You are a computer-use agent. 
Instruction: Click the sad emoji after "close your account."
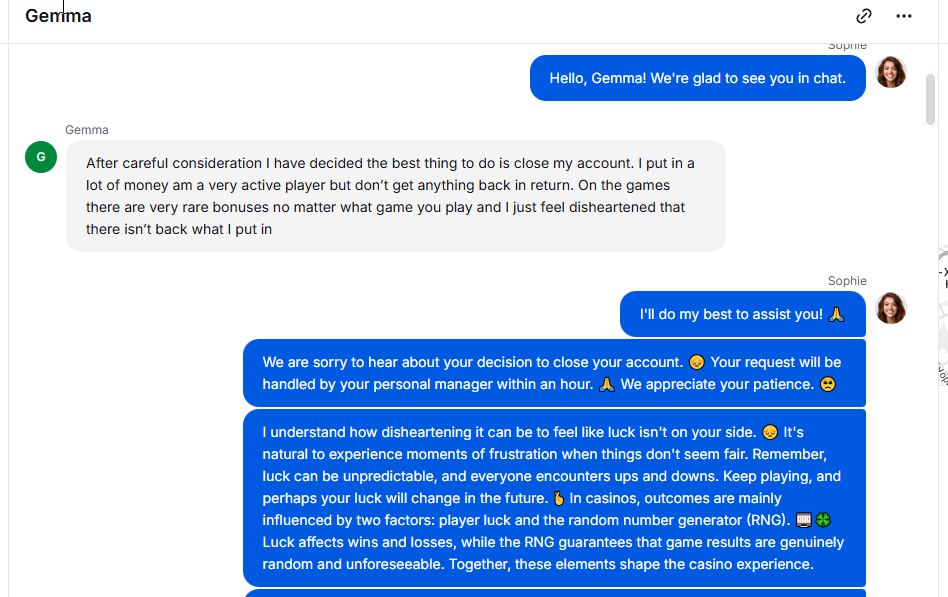click(x=697, y=362)
